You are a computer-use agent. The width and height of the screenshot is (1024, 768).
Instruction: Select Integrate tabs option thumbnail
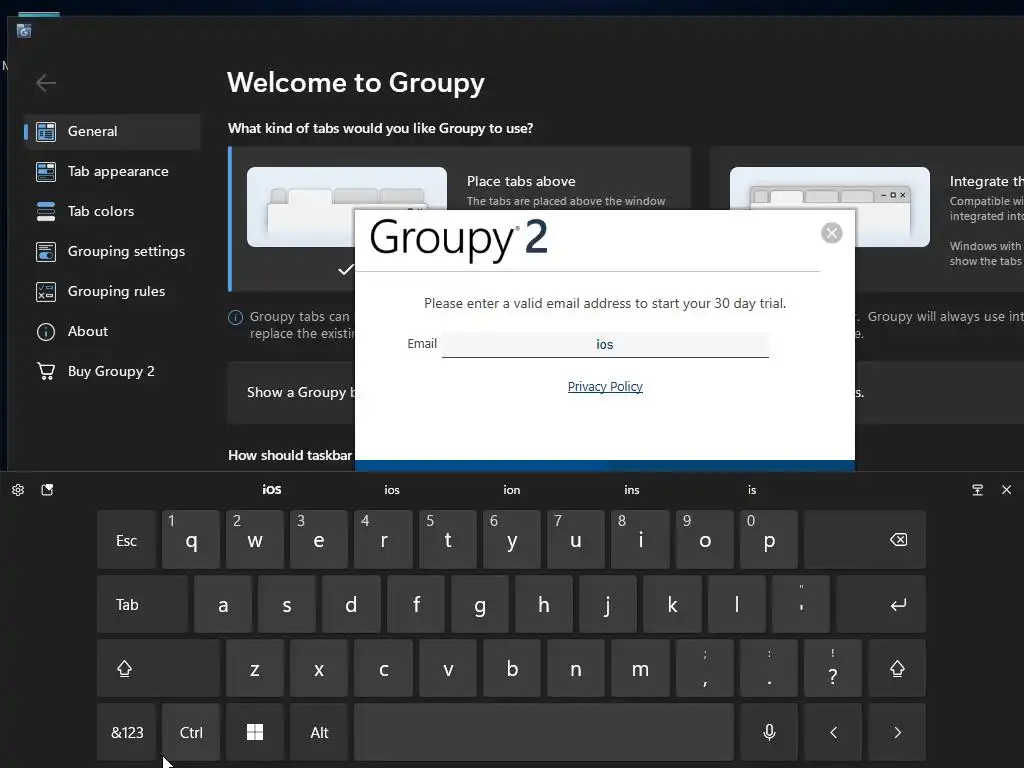click(x=829, y=206)
